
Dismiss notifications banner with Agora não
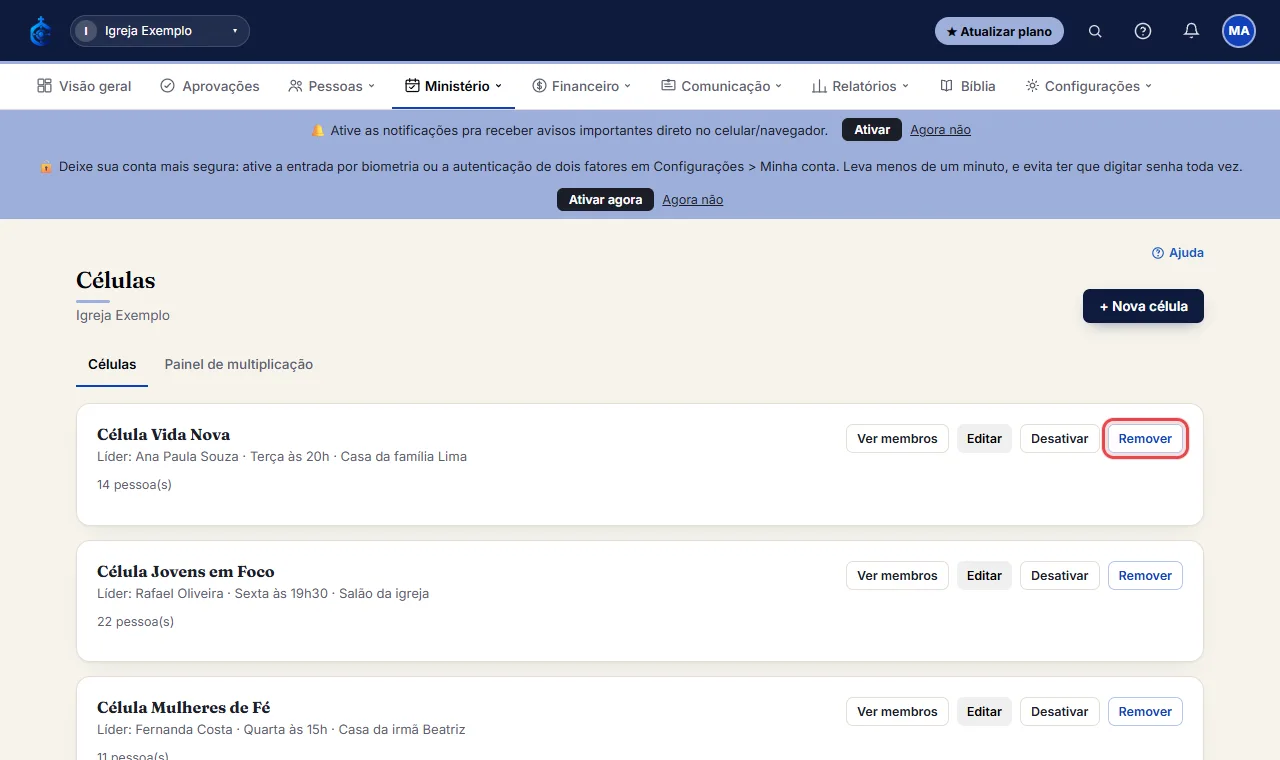pyautogui.click(x=940, y=130)
